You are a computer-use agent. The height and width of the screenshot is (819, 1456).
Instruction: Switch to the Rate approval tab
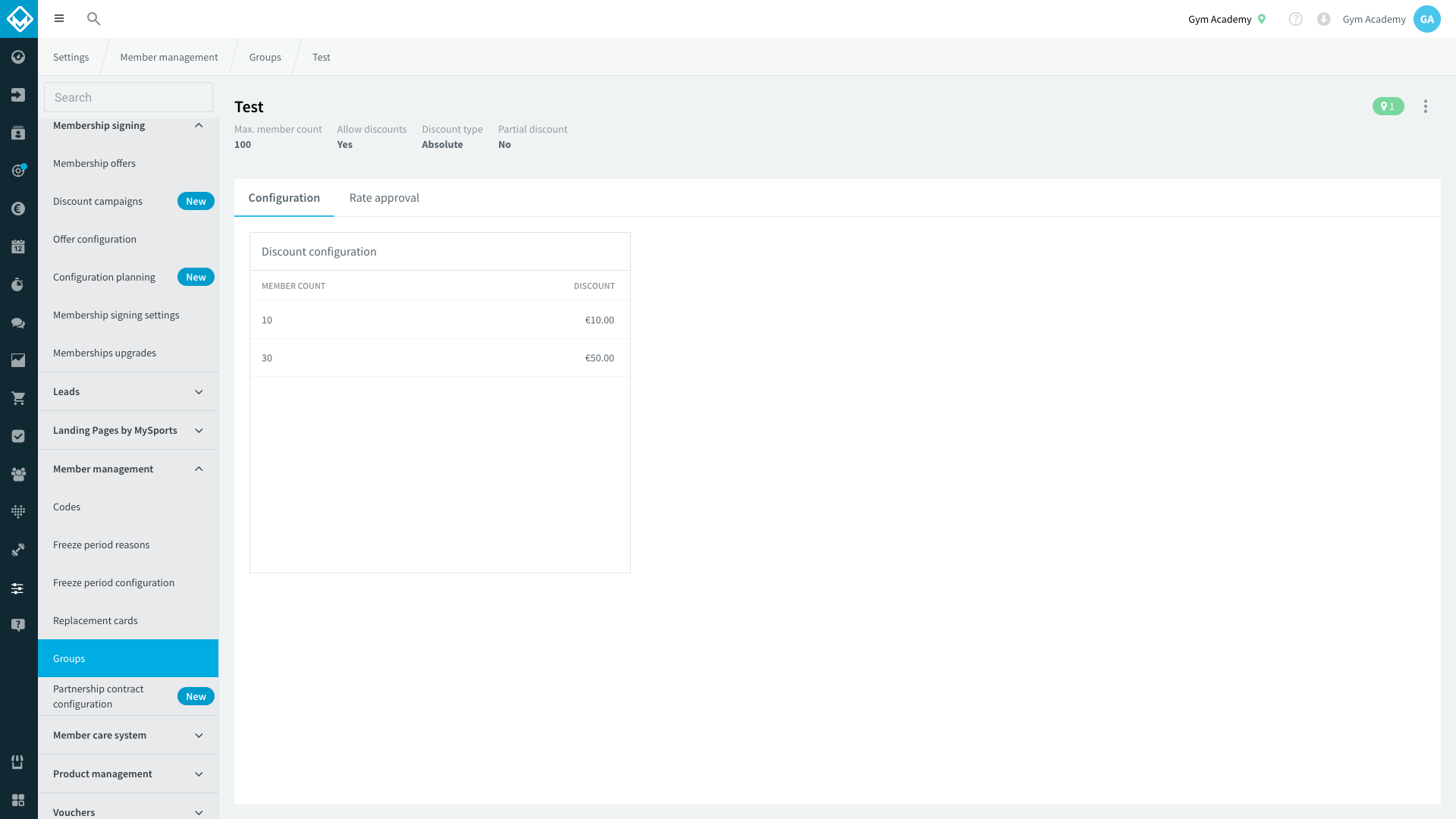pos(384,198)
